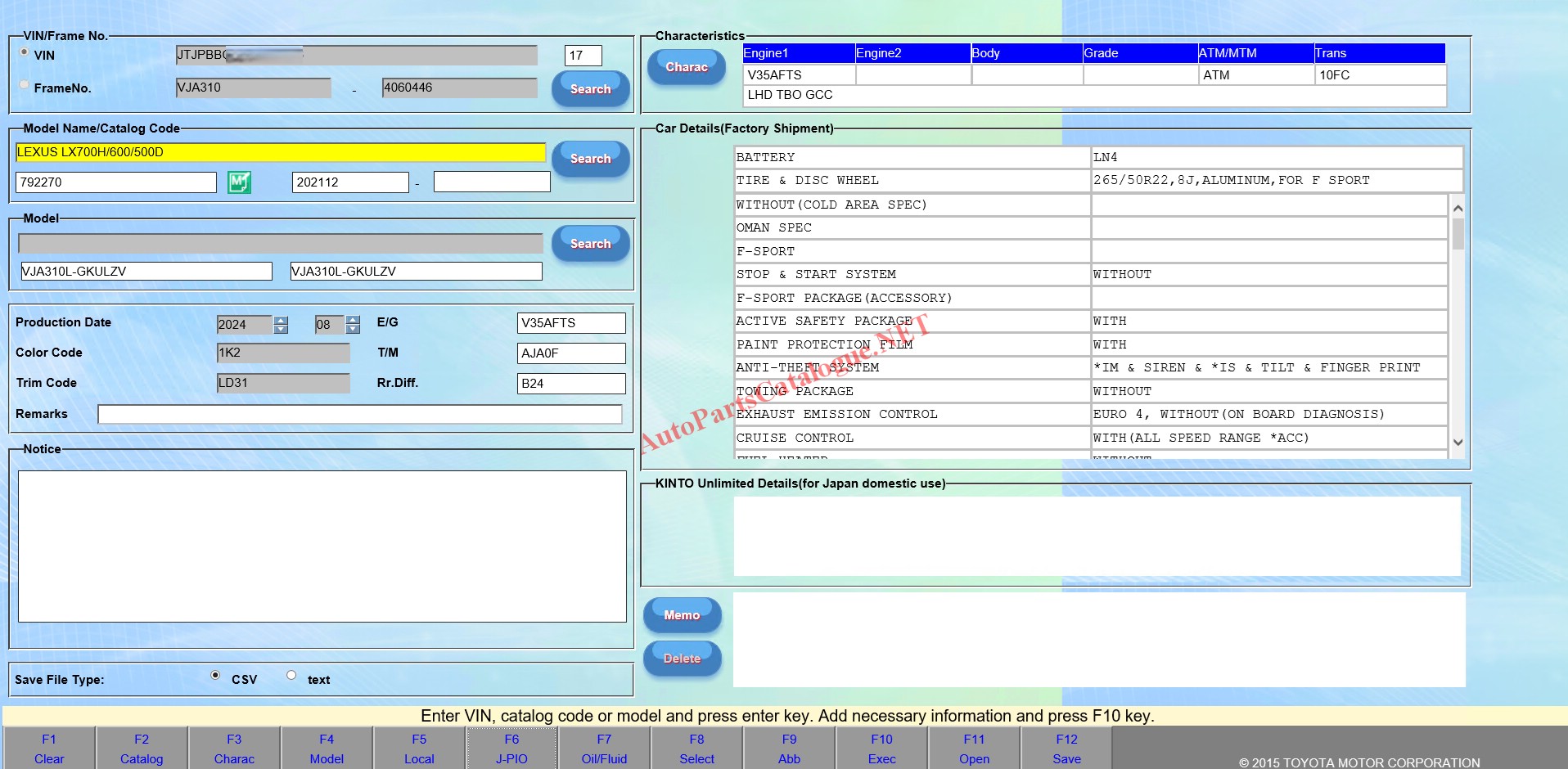This screenshot has width=1568, height=769.
Task: Click the green M icon beside catalog code
Action: pyautogui.click(x=239, y=182)
